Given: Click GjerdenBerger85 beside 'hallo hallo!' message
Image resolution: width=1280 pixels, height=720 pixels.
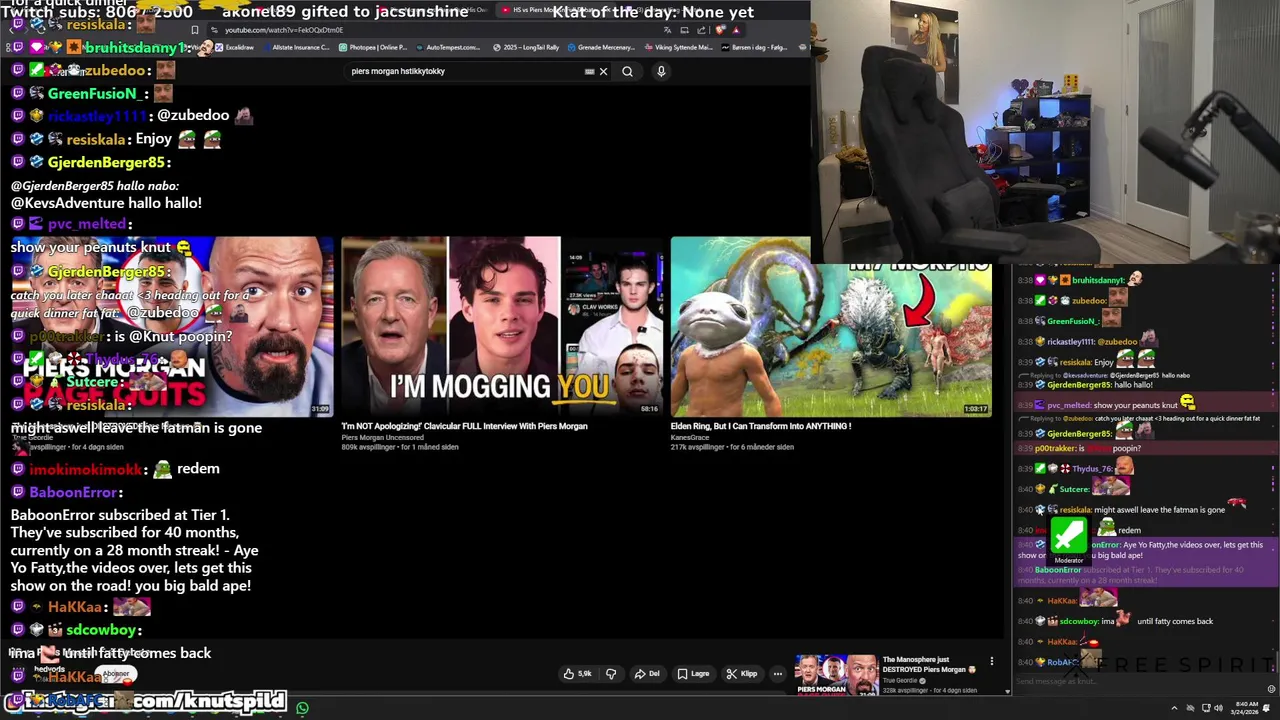Looking at the screenshot, I should (x=1078, y=385).
